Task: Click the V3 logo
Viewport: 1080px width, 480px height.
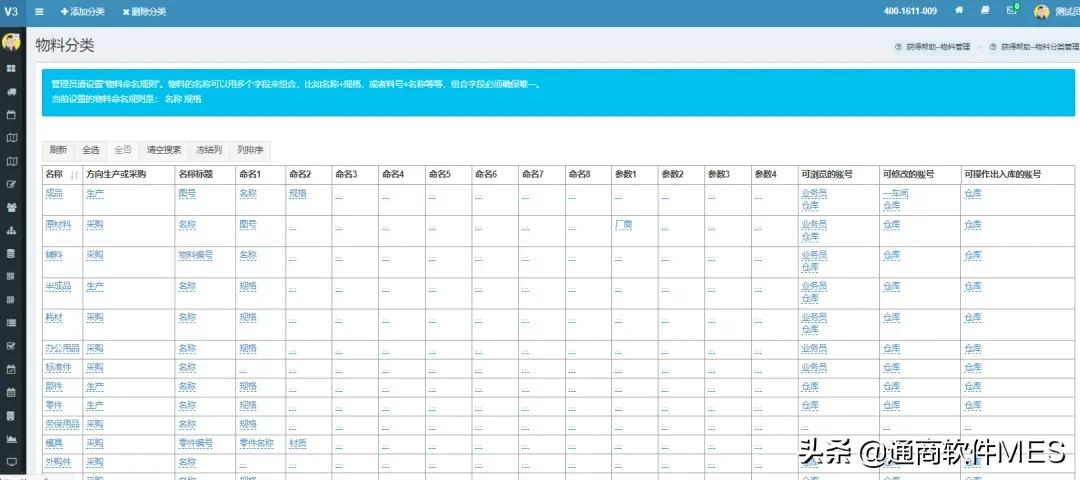Action: tap(11, 12)
